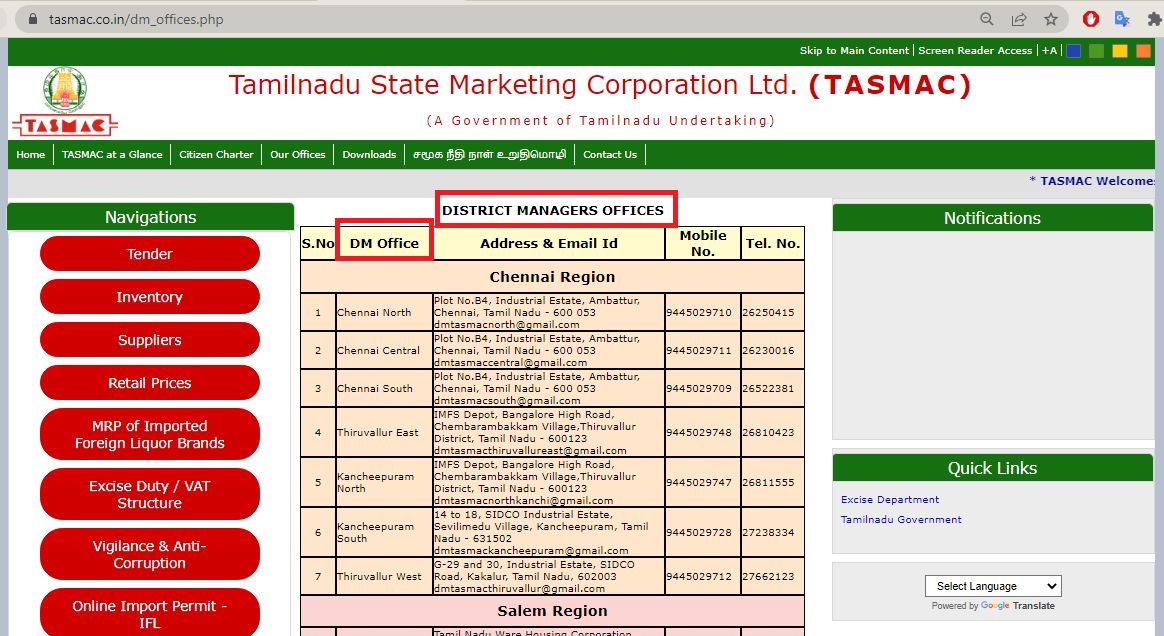The width and height of the screenshot is (1164, 636).
Task: Click the Kancheepuram North office cell
Action: coord(384,482)
